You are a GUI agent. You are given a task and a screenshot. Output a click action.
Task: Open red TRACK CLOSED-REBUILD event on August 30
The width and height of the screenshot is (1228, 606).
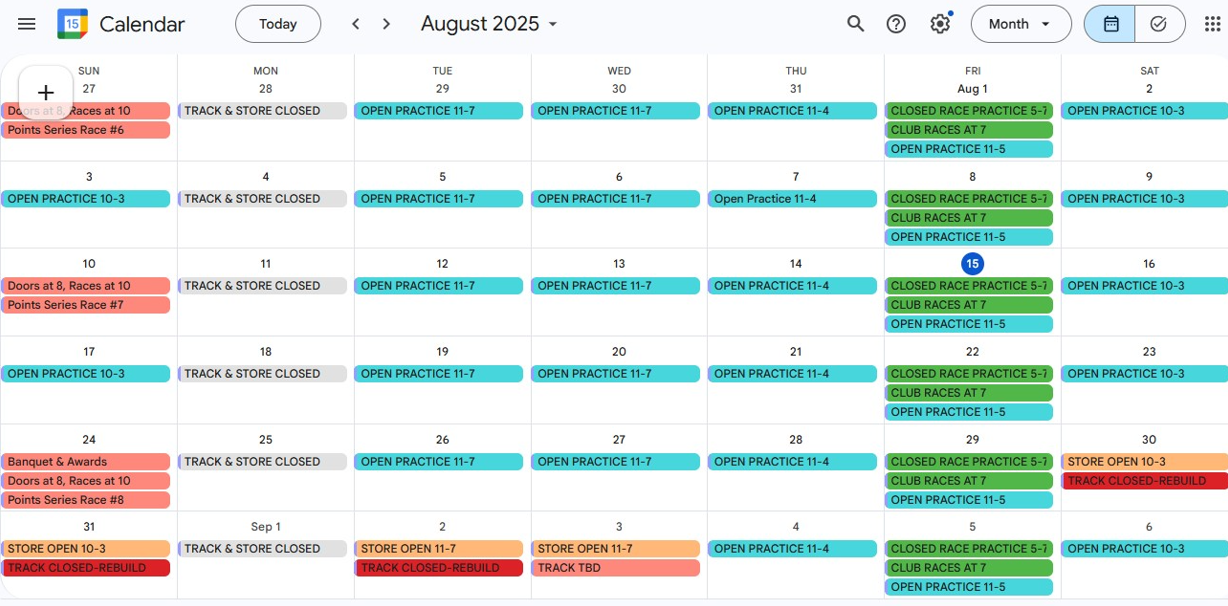(x=1145, y=481)
